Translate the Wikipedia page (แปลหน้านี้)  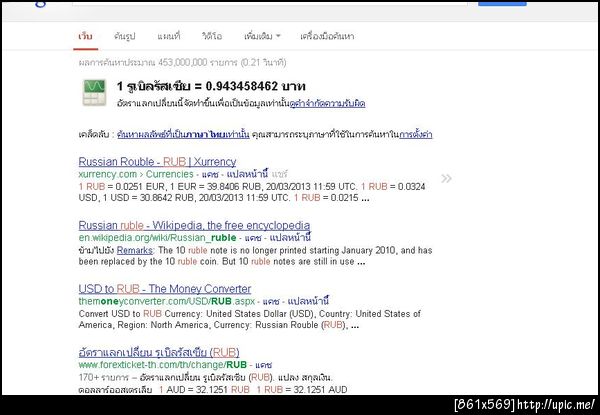[290, 238]
